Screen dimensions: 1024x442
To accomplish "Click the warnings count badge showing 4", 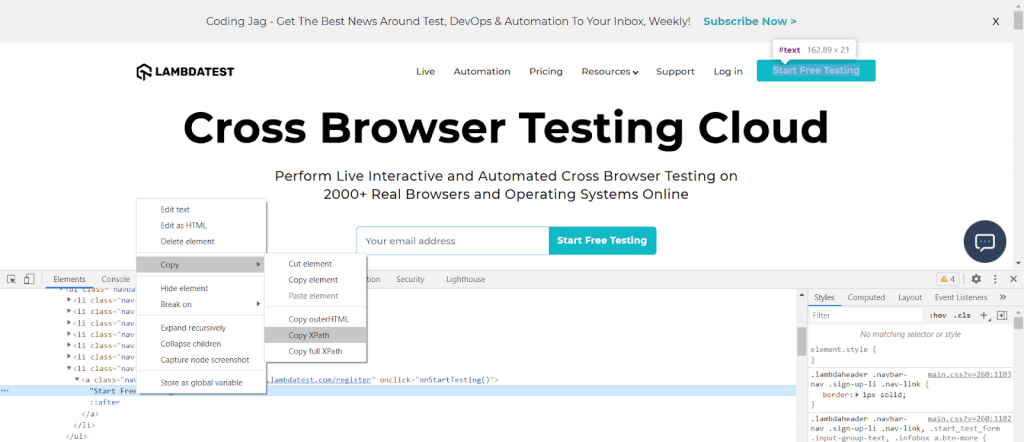I will pyautogui.click(x=948, y=279).
